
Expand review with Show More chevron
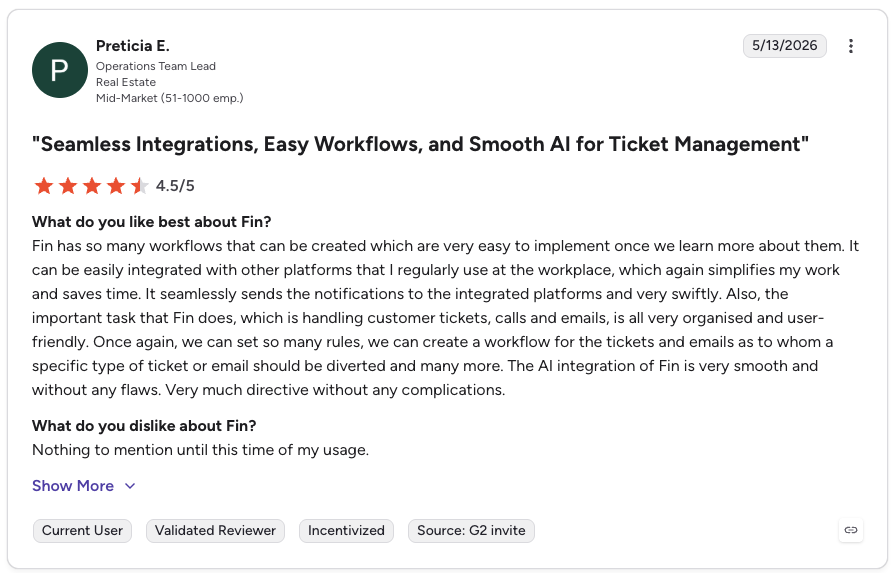[130, 486]
